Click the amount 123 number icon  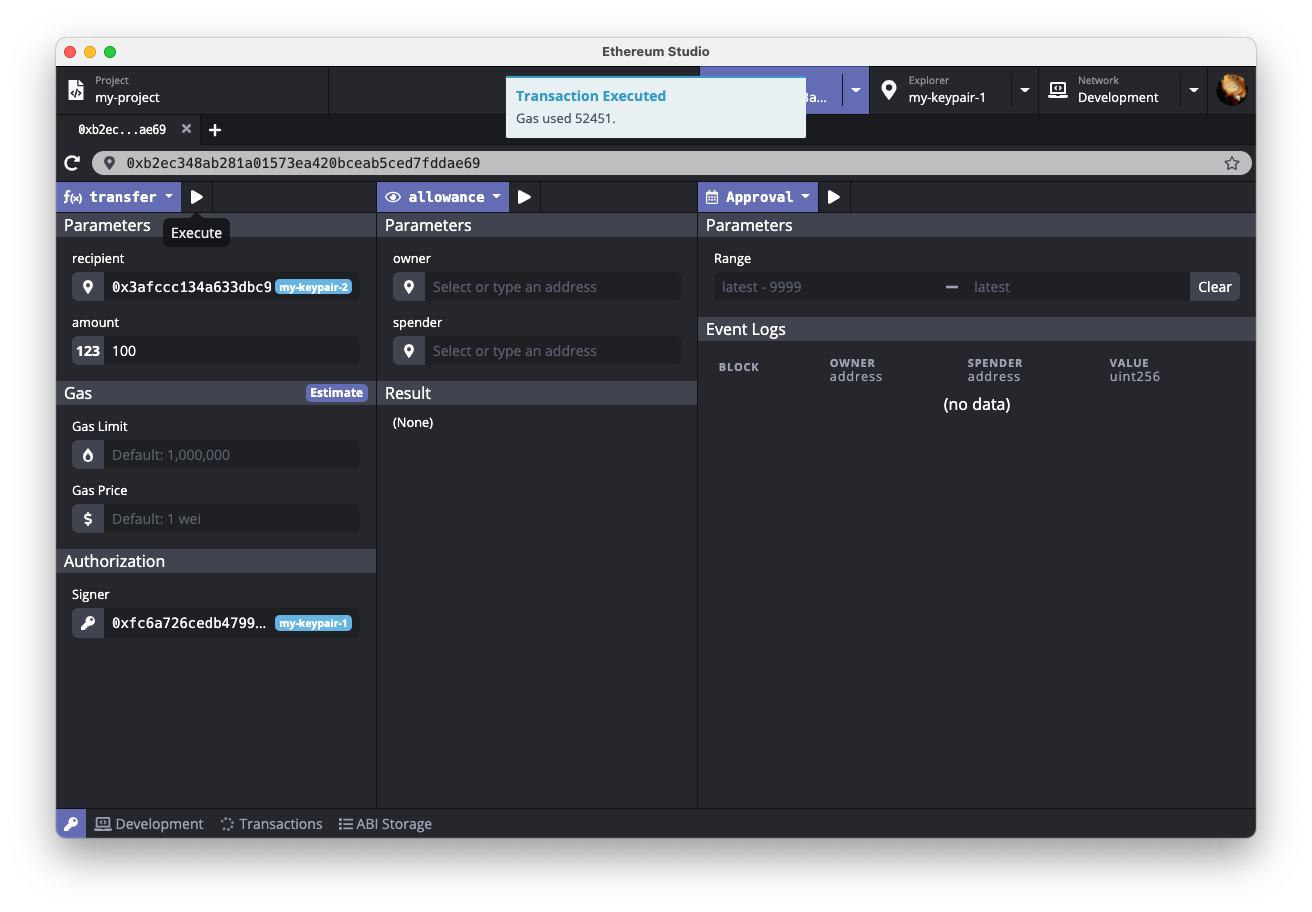pyautogui.click(x=88, y=351)
